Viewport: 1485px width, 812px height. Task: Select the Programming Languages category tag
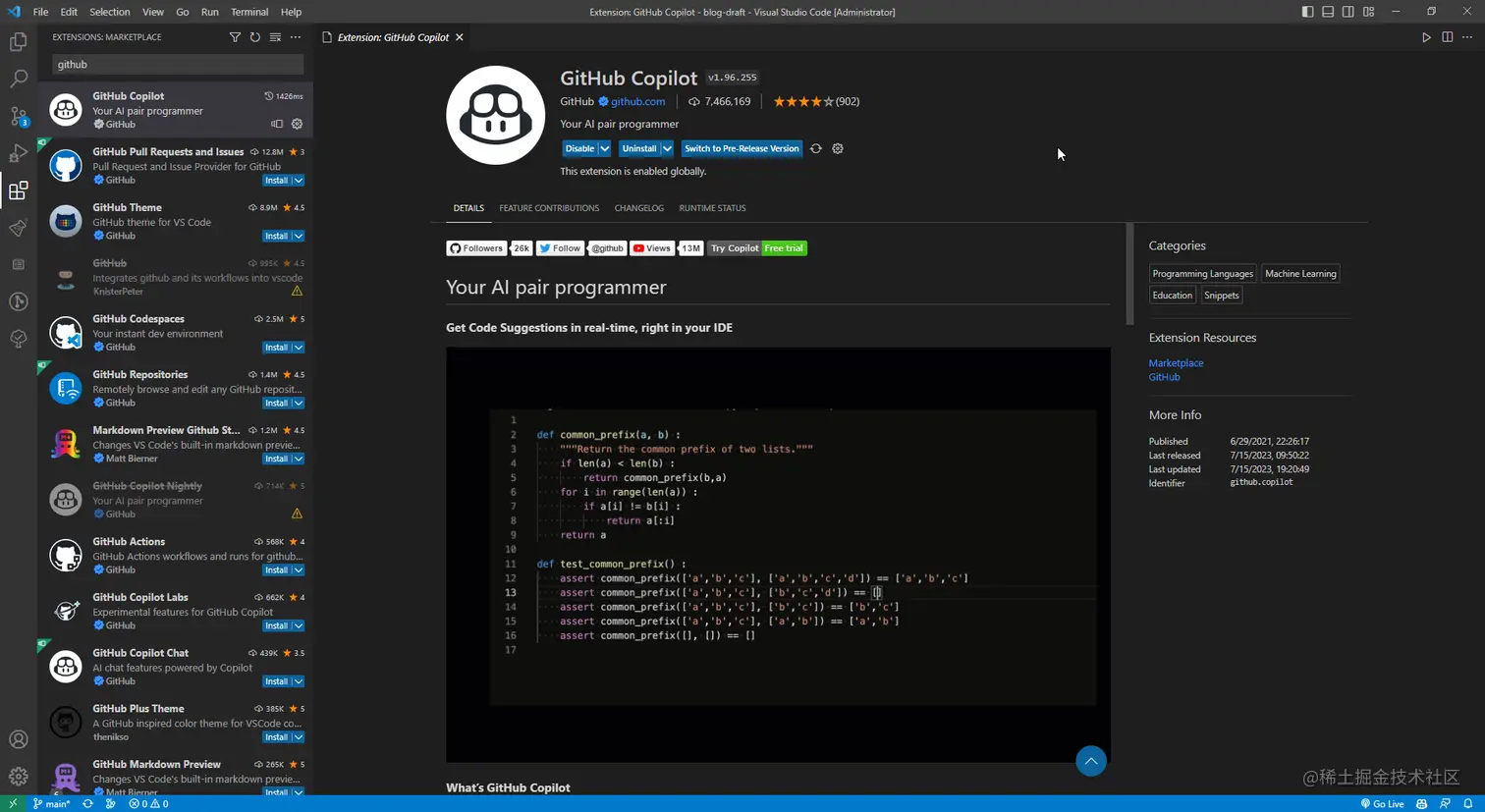click(1202, 274)
